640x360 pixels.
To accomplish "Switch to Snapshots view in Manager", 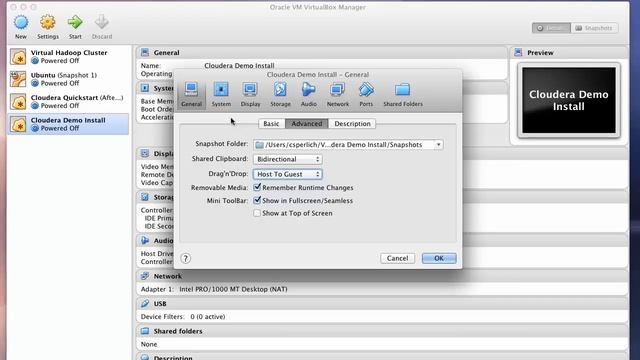I will point(594,28).
